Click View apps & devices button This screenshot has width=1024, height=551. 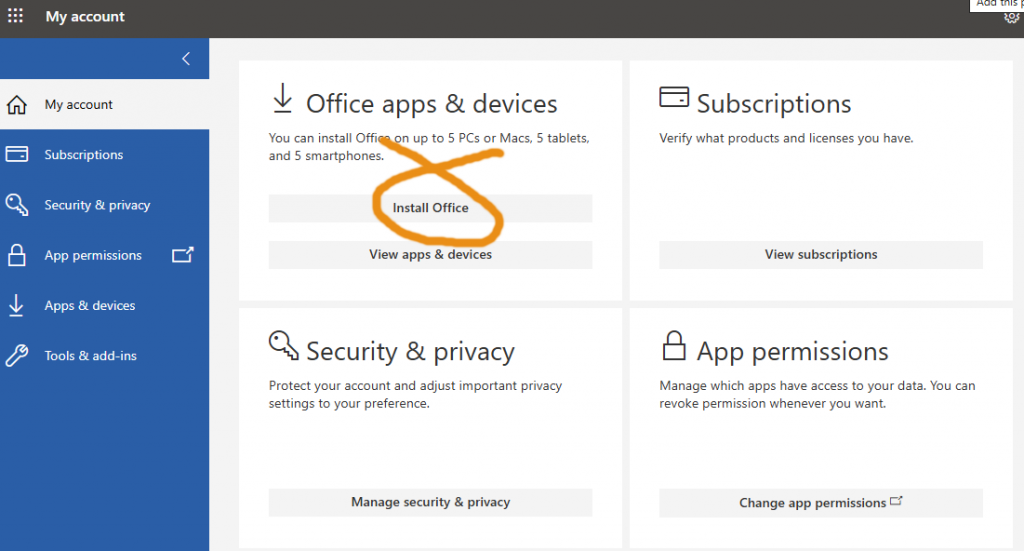click(x=430, y=255)
